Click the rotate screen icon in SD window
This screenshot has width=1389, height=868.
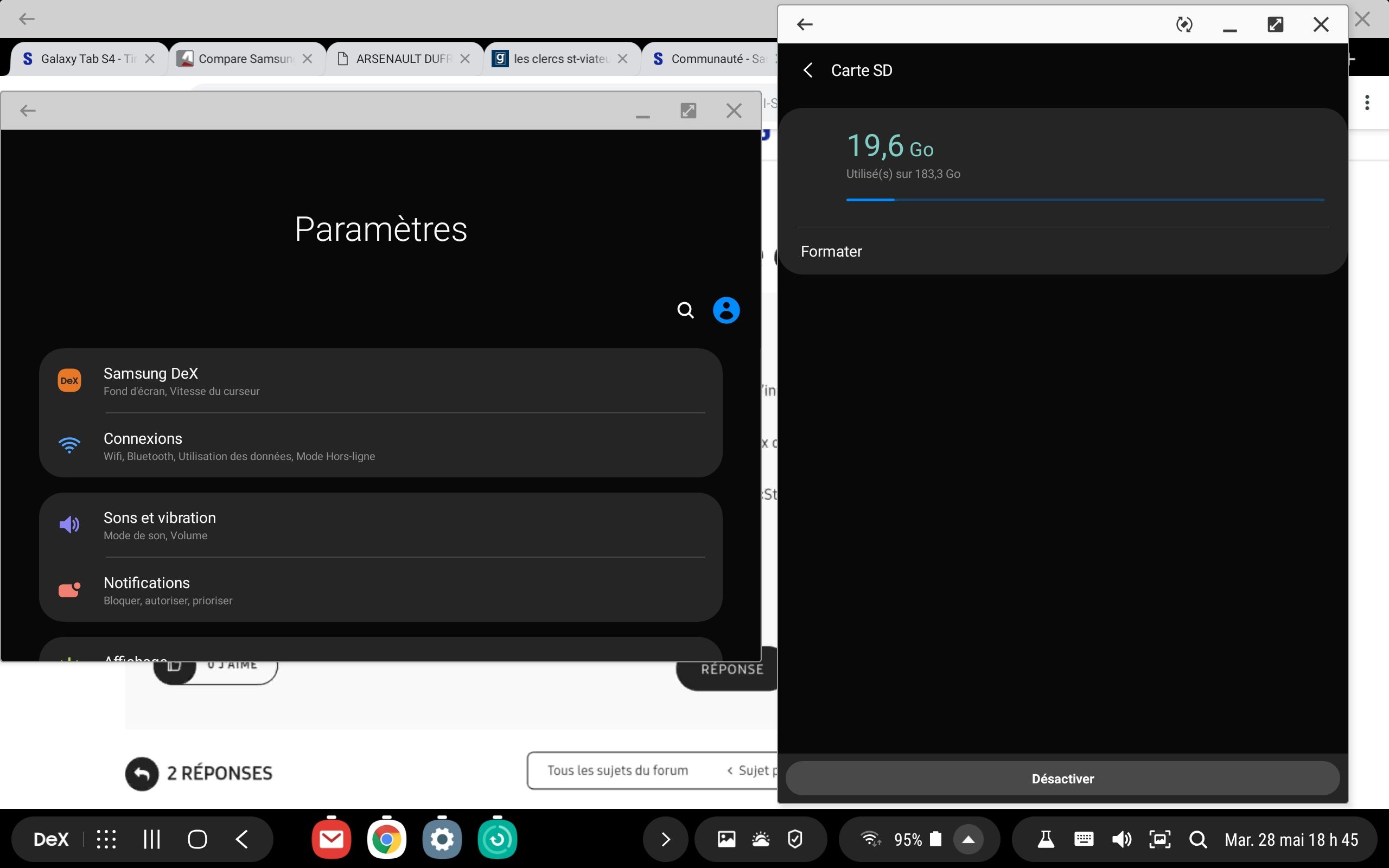1184,24
